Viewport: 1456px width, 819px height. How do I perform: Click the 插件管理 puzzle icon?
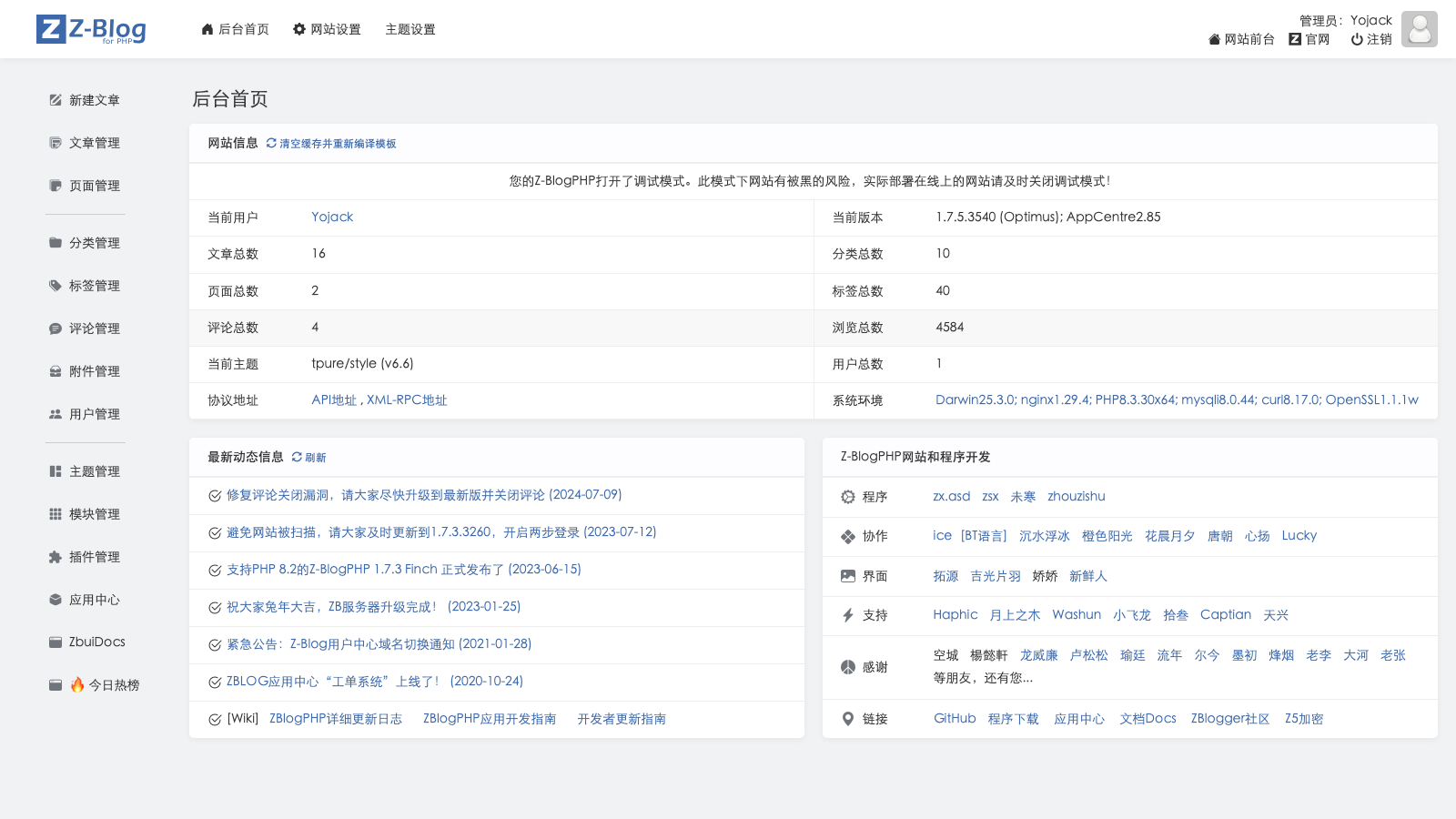point(56,557)
